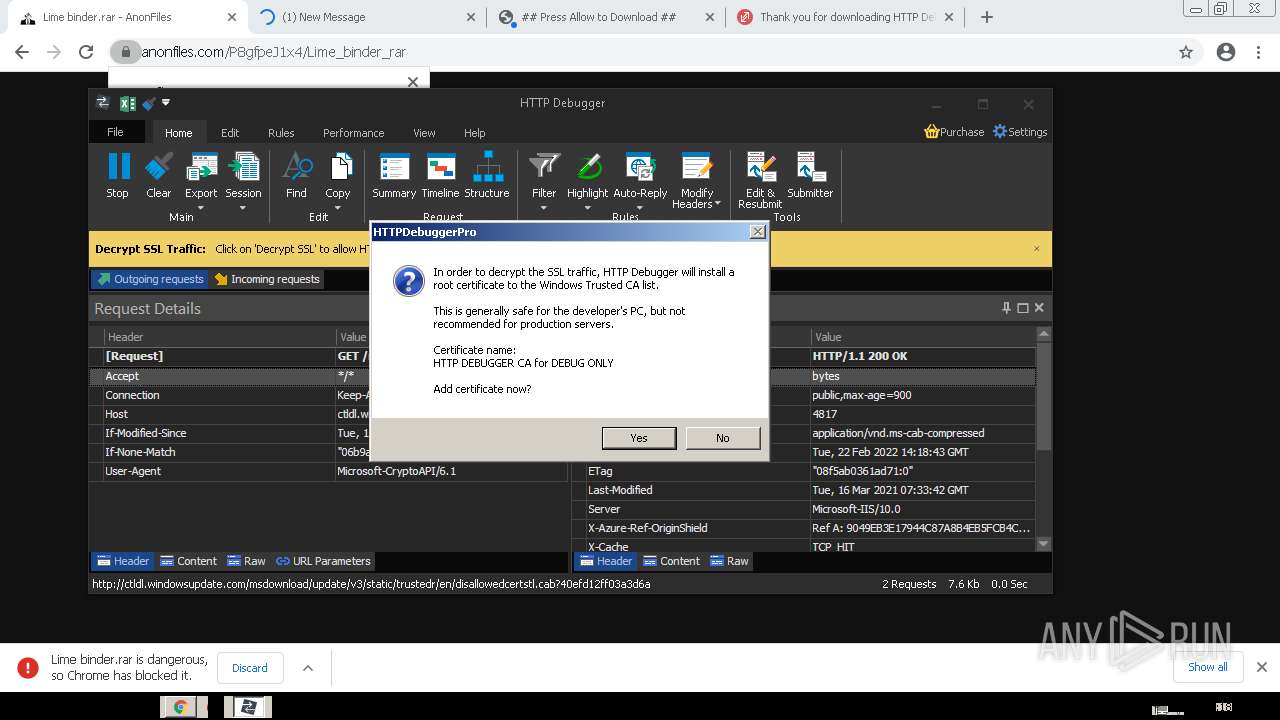The image size is (1280, 720).
Task: Open response Raw tab
Action: [x=729, y=561]
